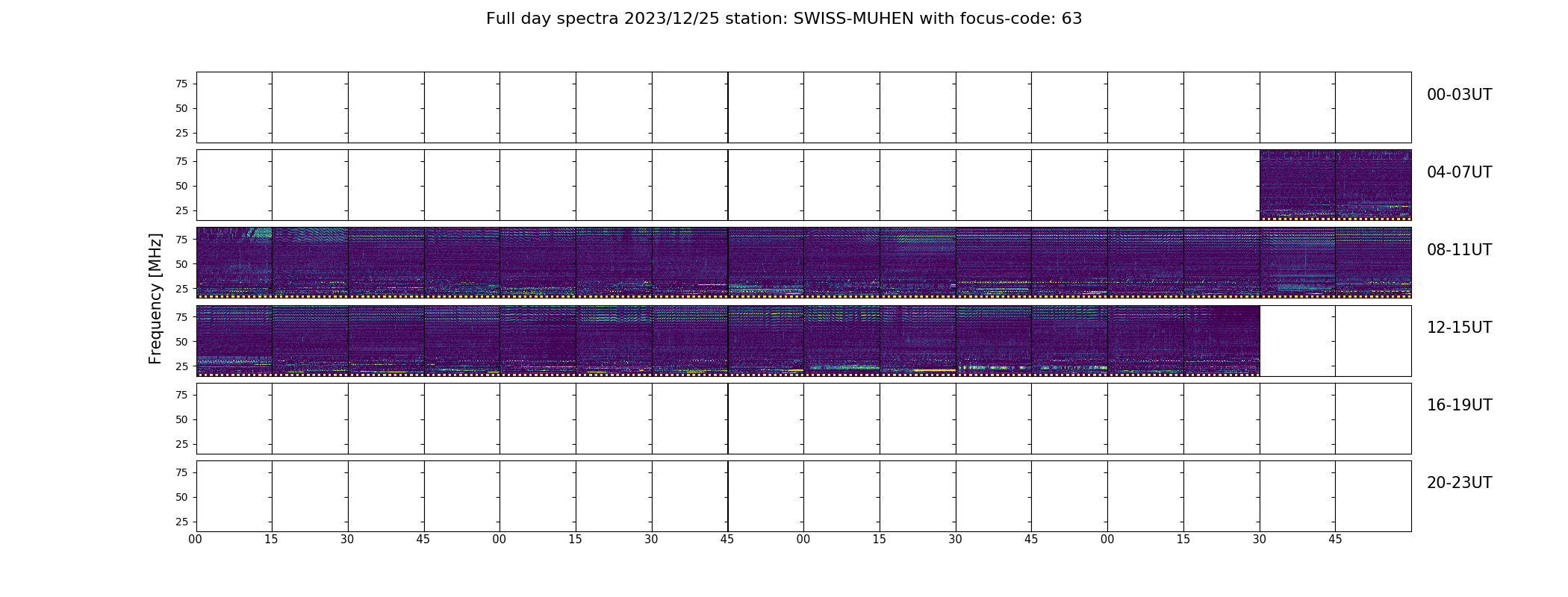This screenshot has width=1568, height=597.
Task: Select the 50 tick of the 16-19UT row
Action: click(181, 419)
